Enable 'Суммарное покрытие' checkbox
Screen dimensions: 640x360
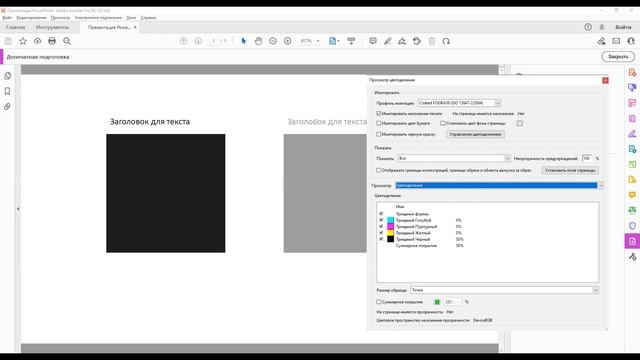379,302
